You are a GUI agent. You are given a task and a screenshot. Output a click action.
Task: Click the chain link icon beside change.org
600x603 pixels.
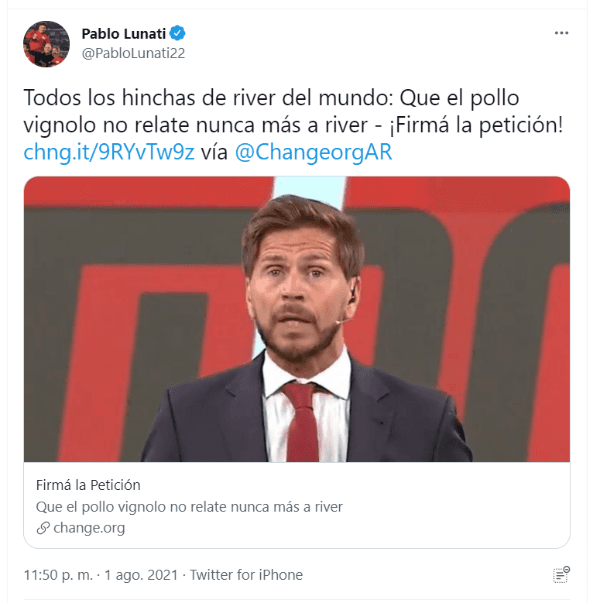click(x=43, y=528)
